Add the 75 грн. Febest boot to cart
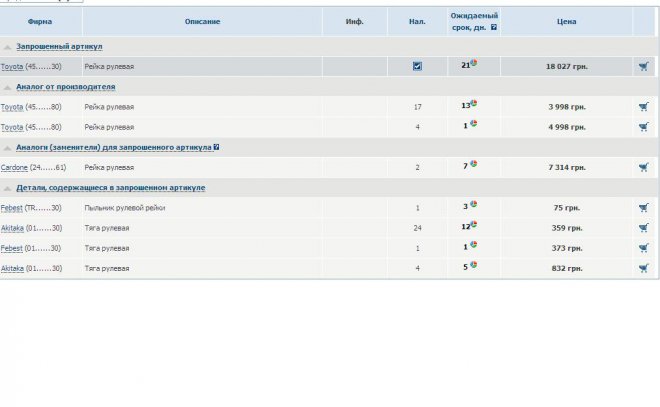660x407 pixels. pos(643,207)
